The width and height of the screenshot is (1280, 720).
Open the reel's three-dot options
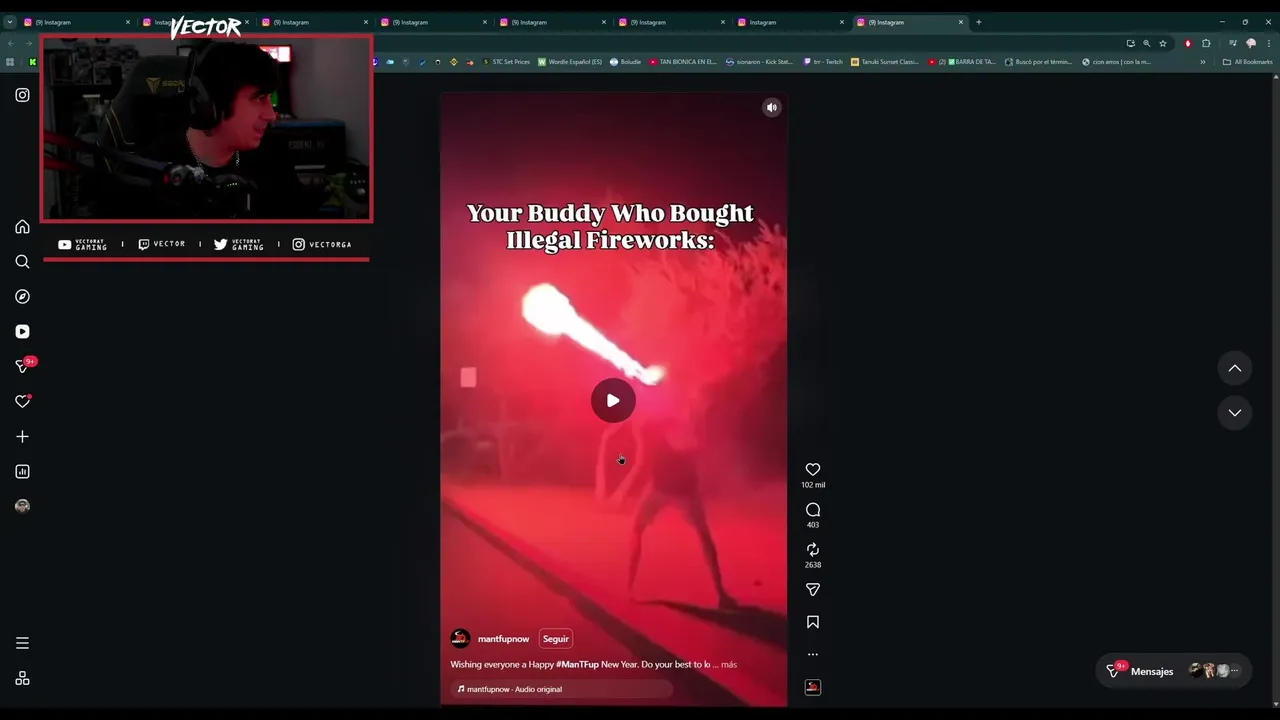[813, 655]
